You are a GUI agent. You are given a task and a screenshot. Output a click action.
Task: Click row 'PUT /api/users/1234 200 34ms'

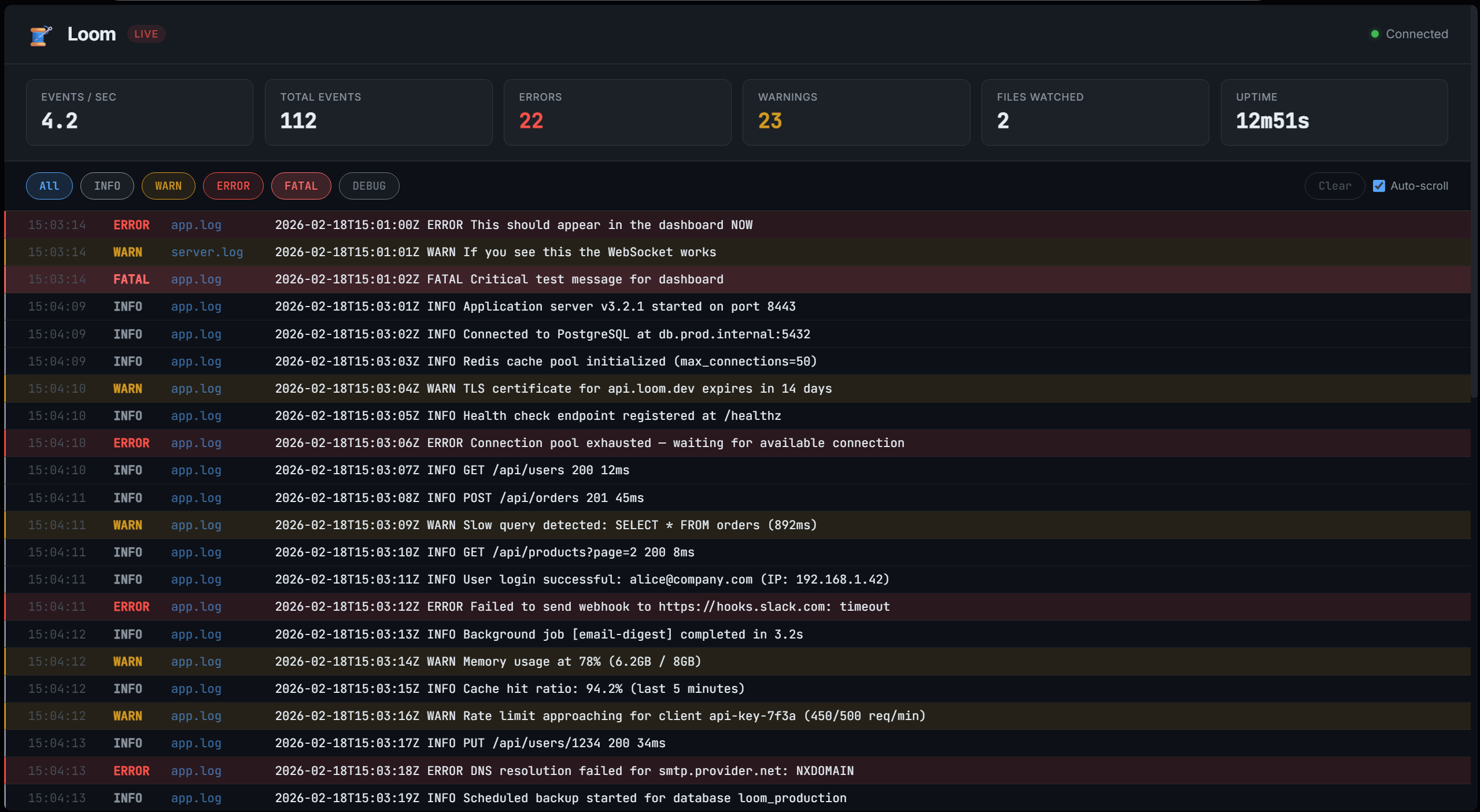(737, 743)
